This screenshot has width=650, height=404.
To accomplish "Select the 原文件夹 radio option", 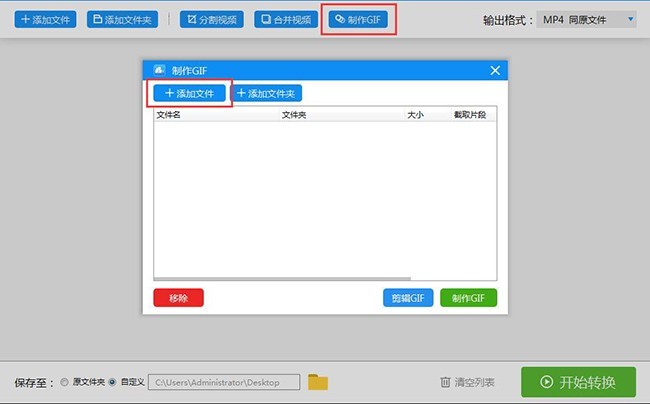I will [x=64, y=382].
